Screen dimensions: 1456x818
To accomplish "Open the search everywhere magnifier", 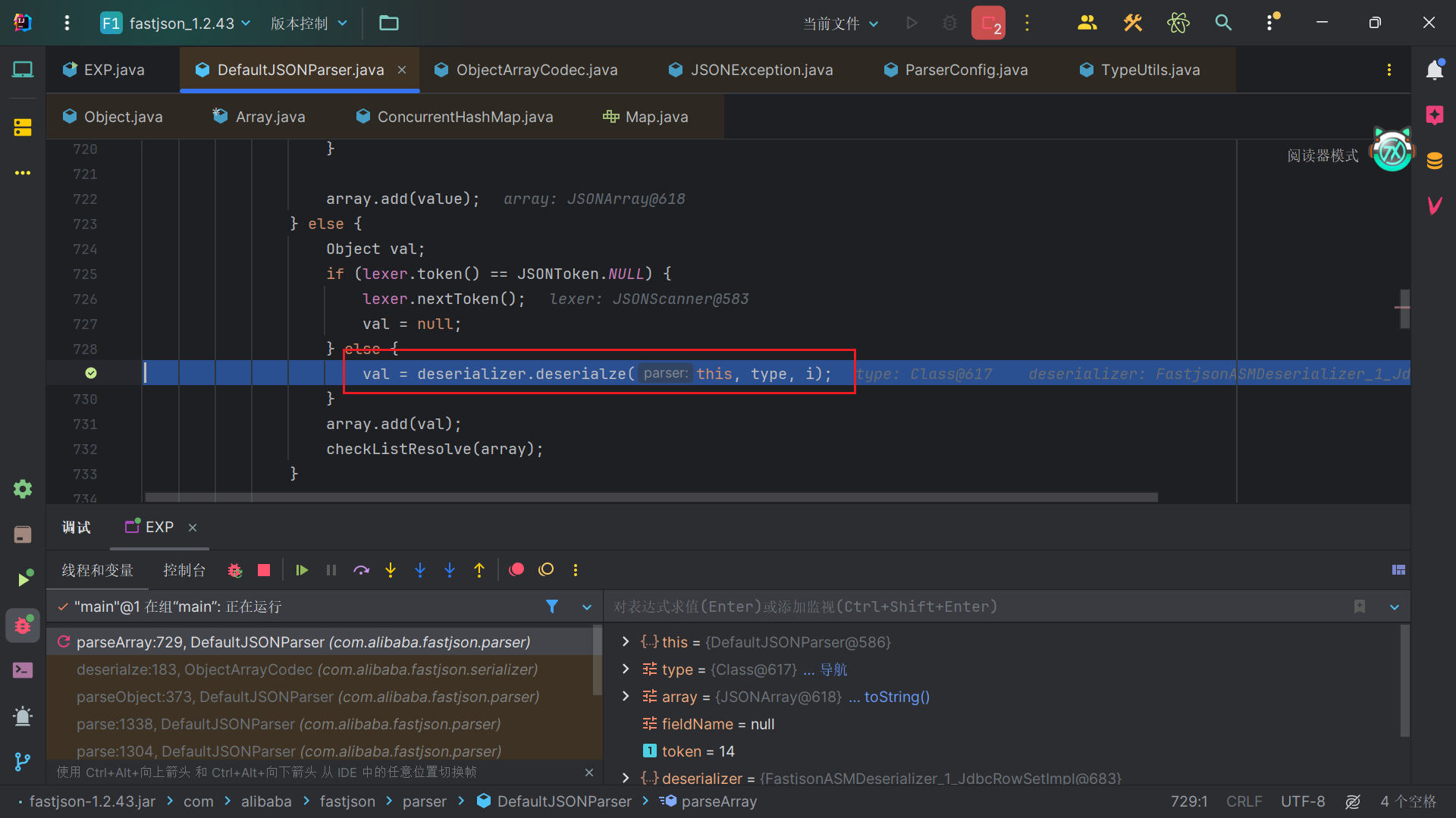I will (1223, 23).
